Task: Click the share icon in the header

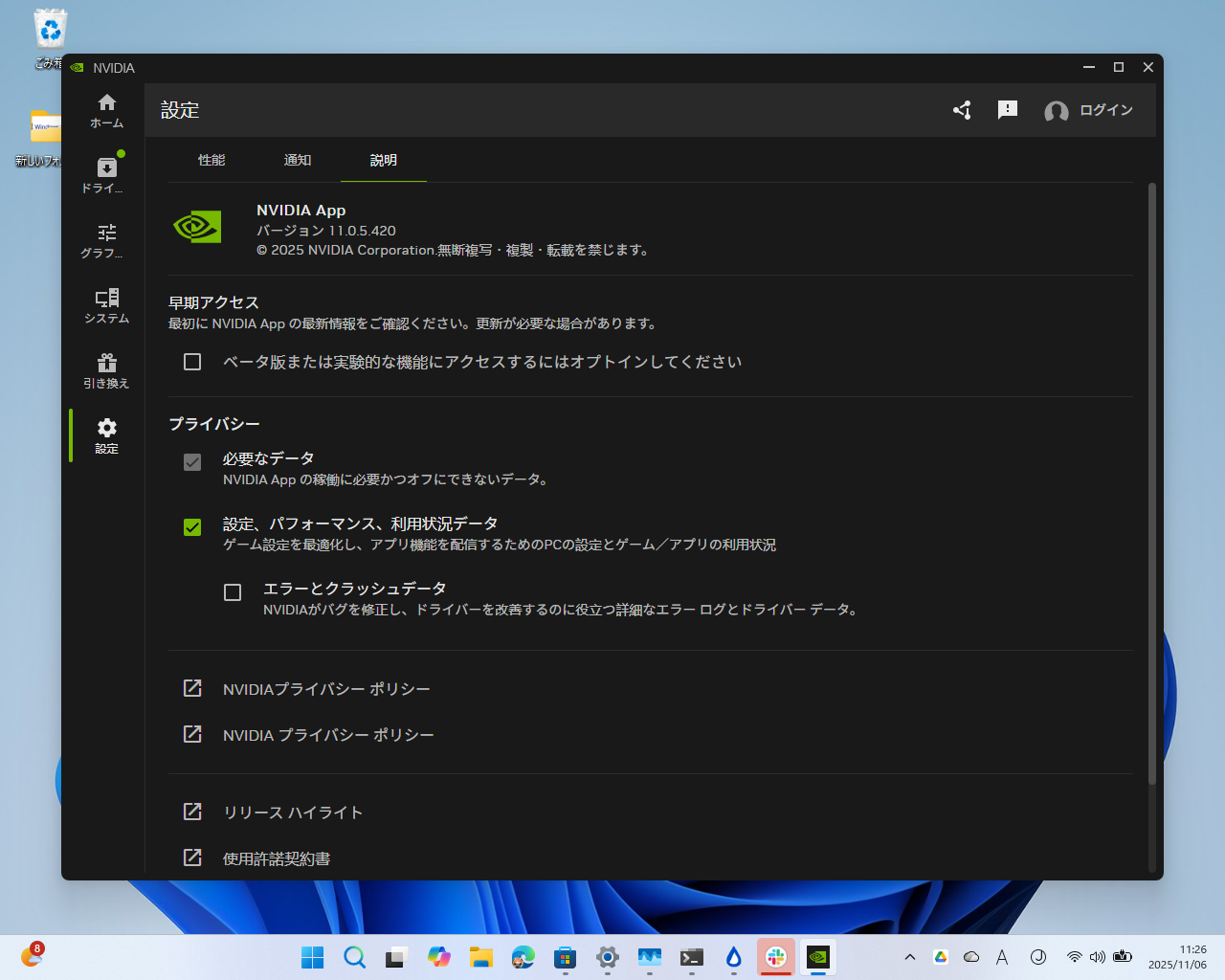Action: click(962, 110)
